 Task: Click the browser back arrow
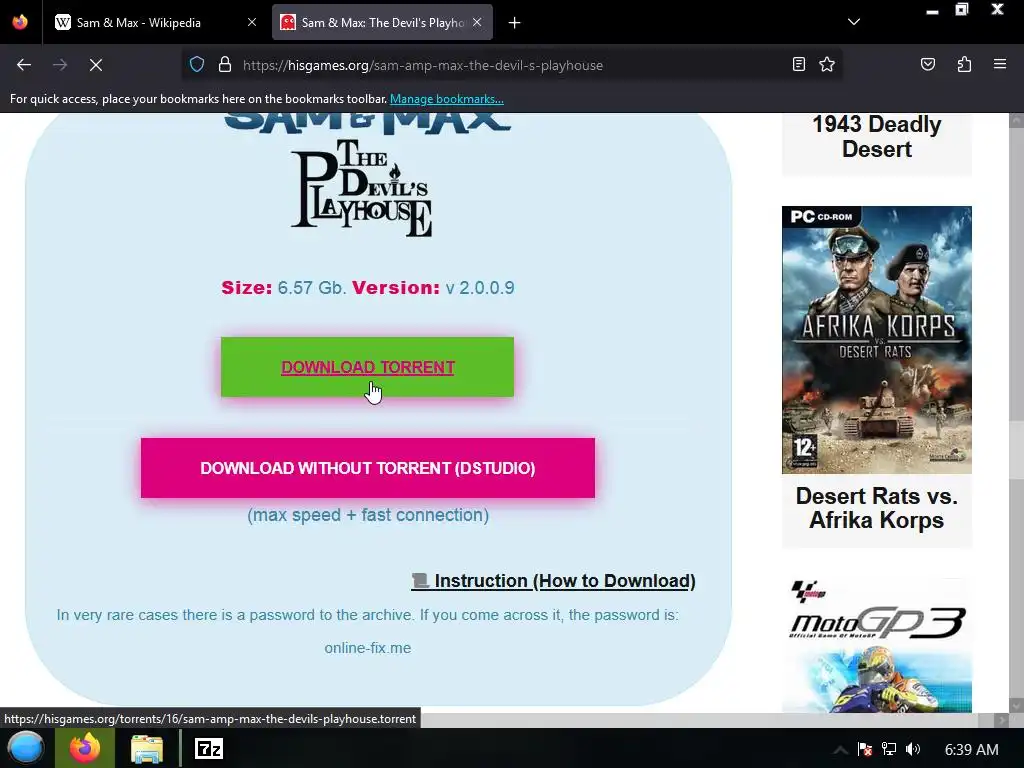[x=24, y=65]
